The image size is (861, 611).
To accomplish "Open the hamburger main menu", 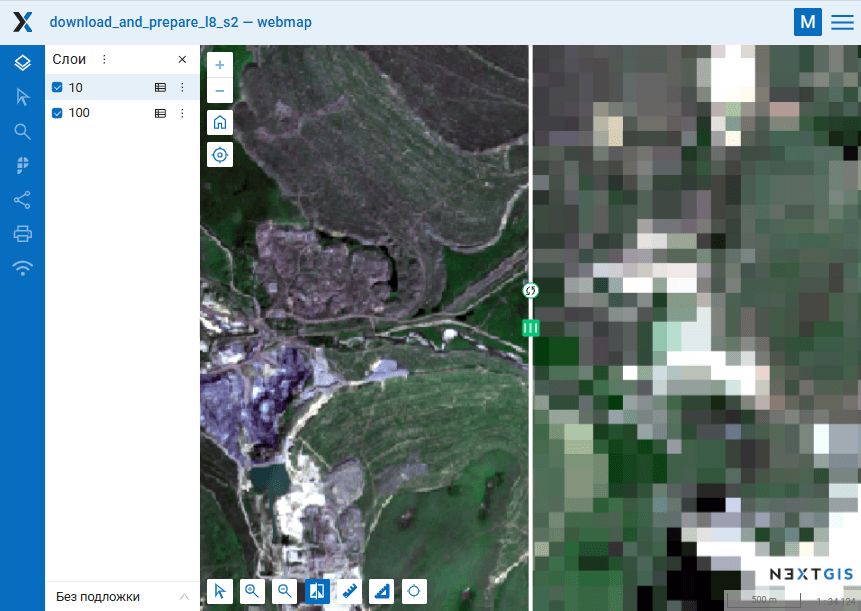I will [842, 22].
